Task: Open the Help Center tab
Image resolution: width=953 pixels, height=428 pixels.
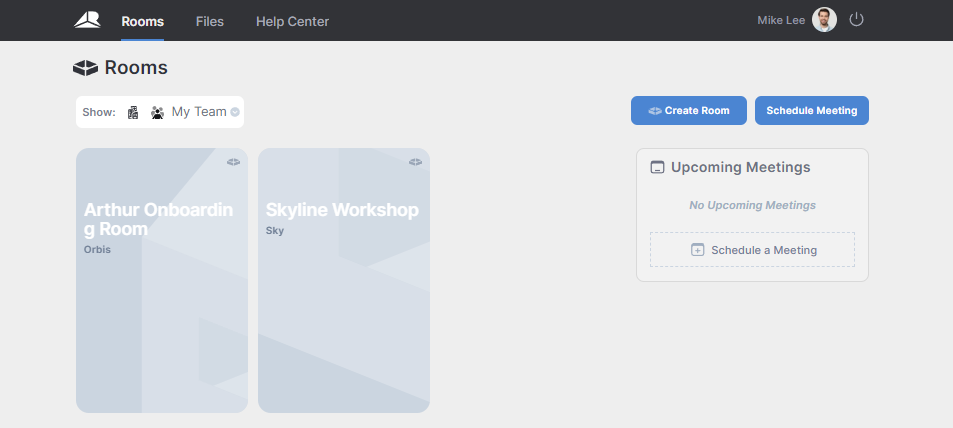Action: point(292,21)
